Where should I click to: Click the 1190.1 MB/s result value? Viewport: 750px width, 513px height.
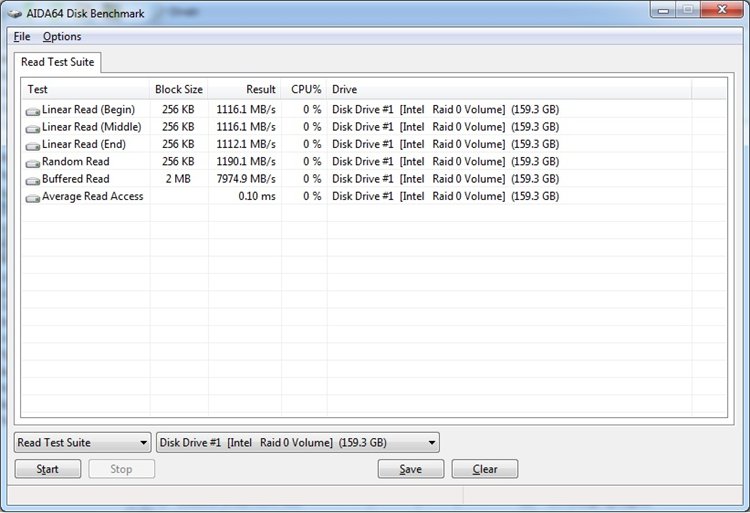[246, 162]
